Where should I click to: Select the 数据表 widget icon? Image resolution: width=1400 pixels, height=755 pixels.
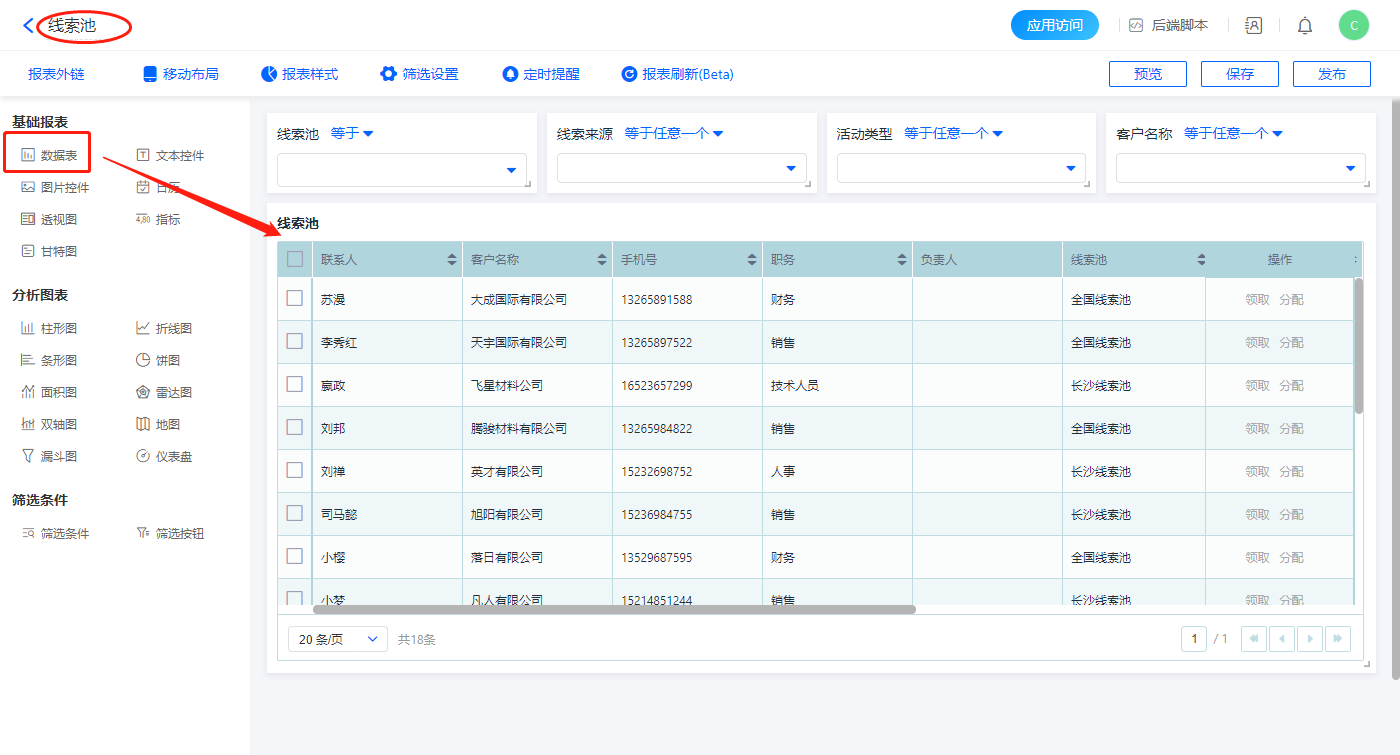[28, 155]
